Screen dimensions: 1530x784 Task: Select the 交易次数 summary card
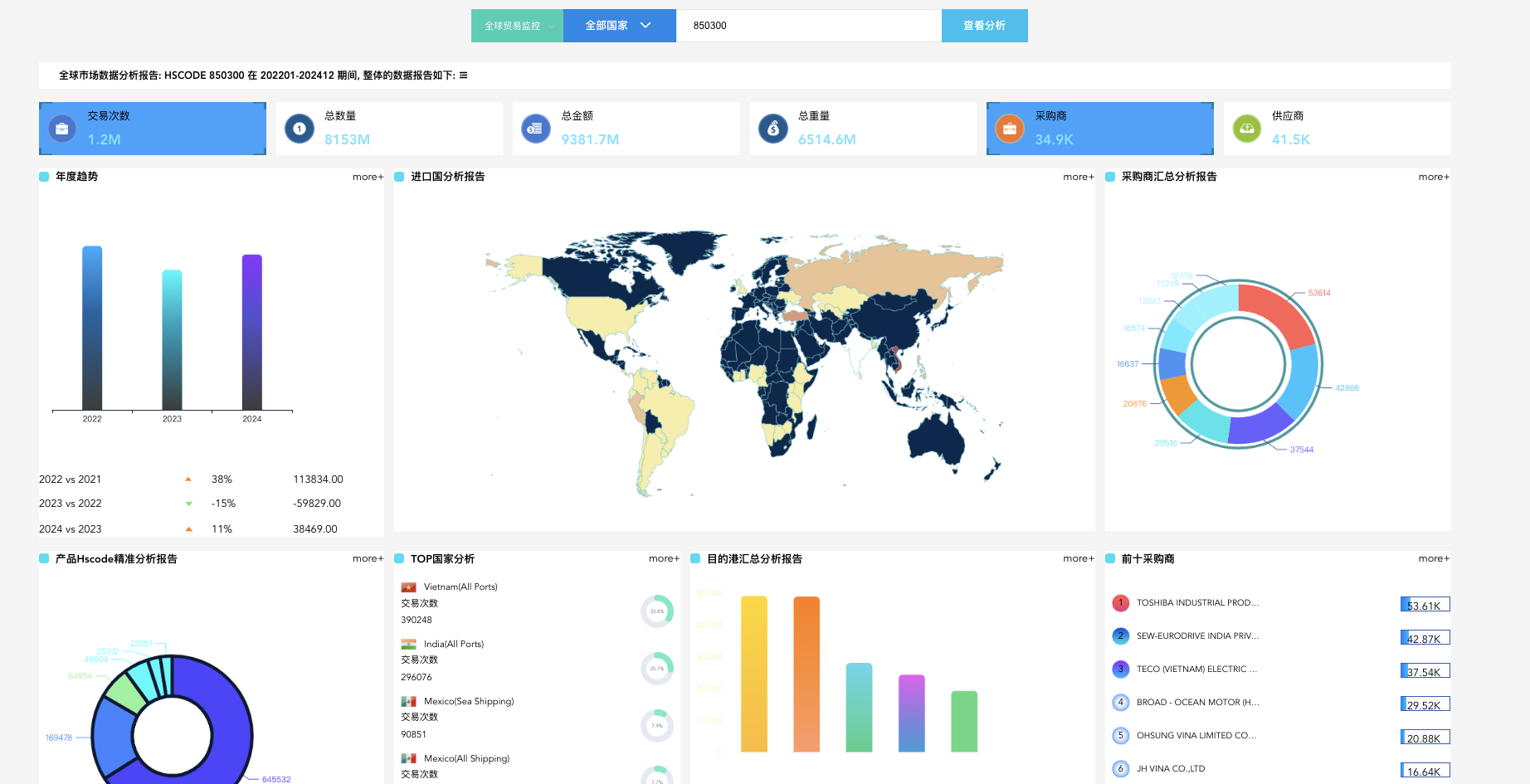[153, 129]
